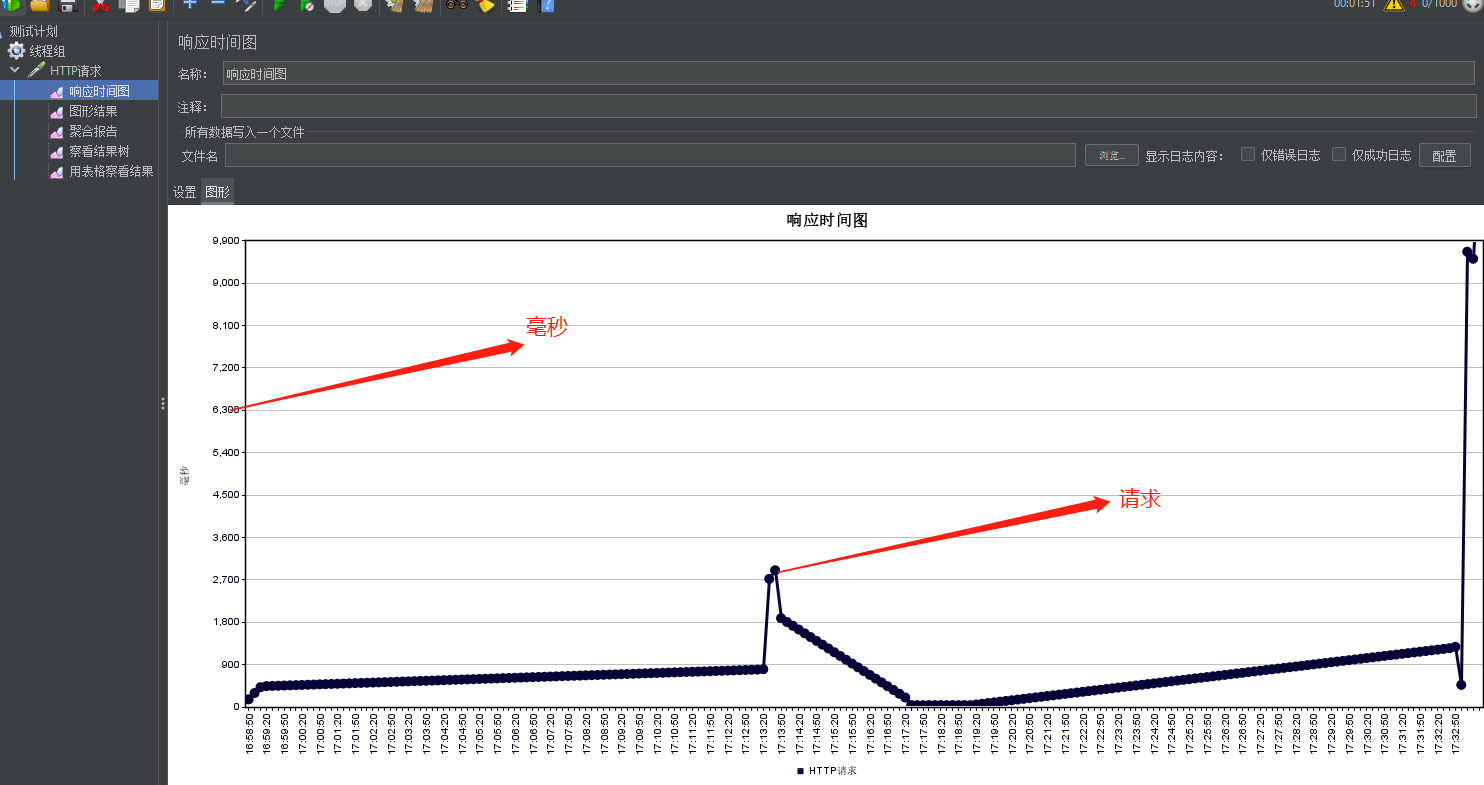Screen dimensions: 1484x785
Task: Click the chart title 响应时间图
Action: (827, 220)
